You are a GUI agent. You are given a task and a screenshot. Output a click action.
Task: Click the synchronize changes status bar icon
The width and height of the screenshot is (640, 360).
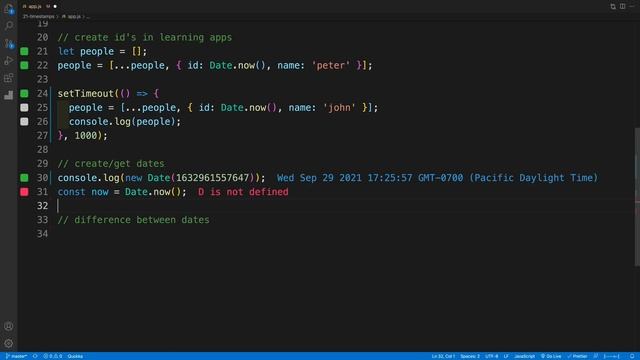(x=35, y=356)
